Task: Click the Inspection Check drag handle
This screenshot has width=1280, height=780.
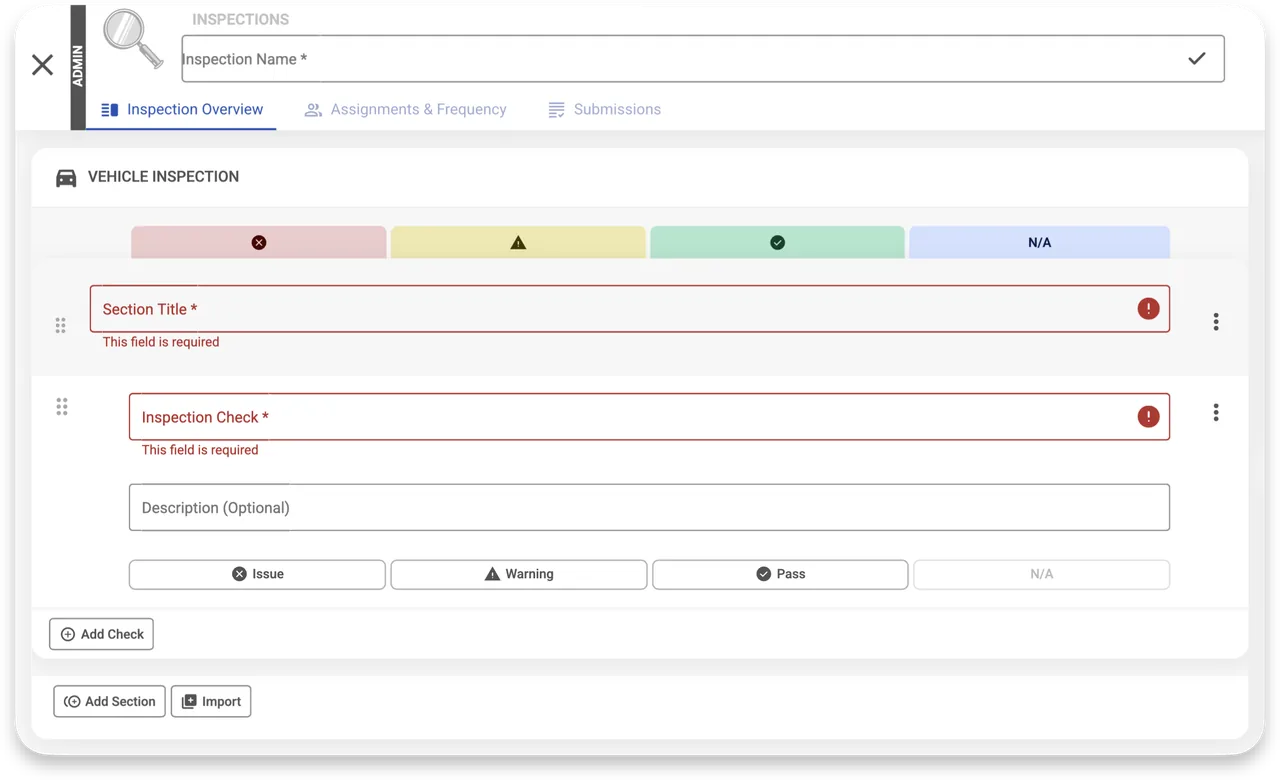Action: pyautogui.click(x=62, y=406)
